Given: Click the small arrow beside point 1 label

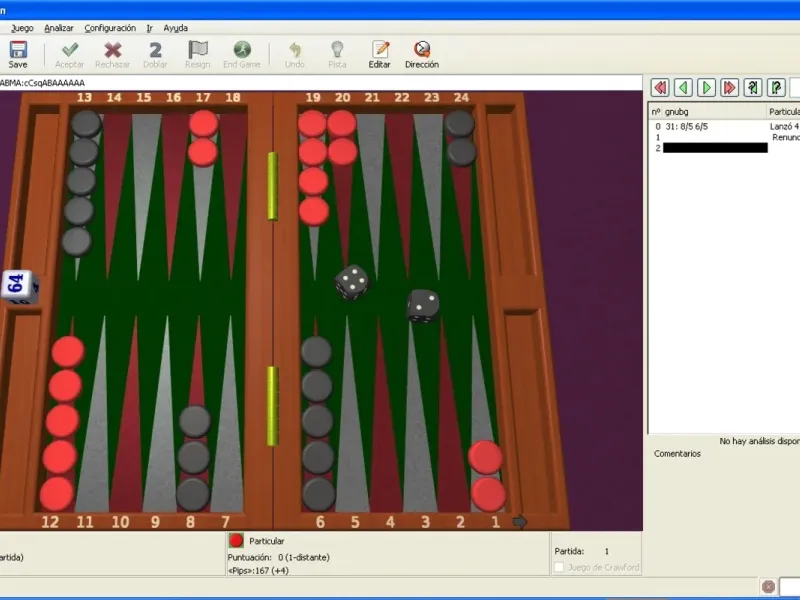Looking at the screenshot, I should pos(519,521).
